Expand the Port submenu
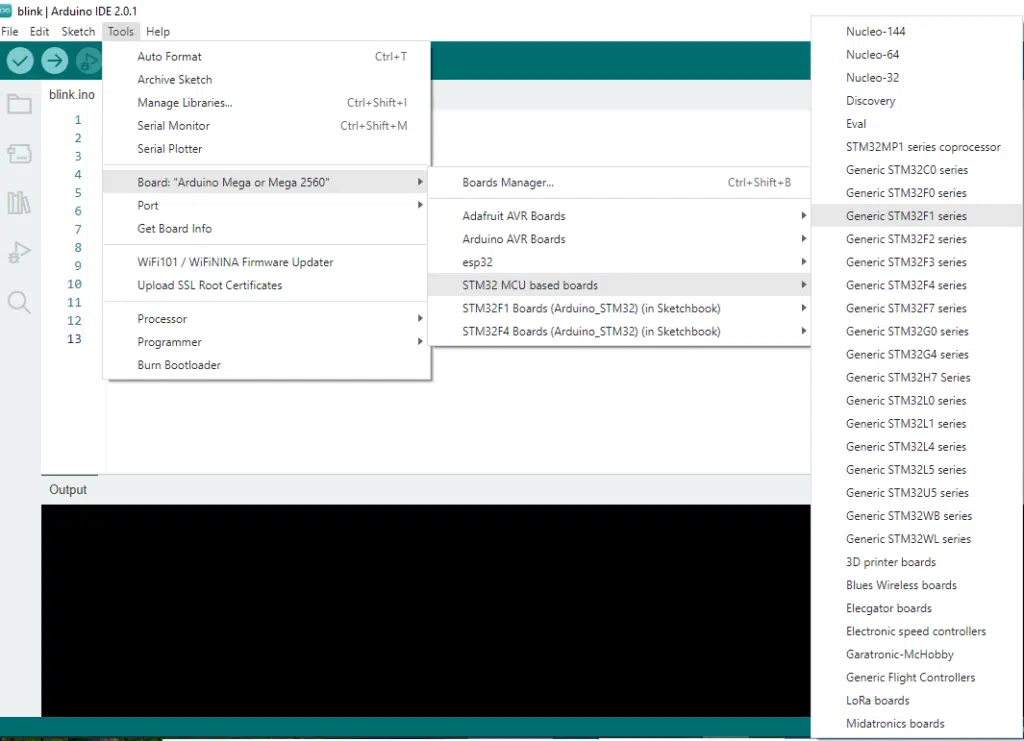This screenshot has height=741, width=1024. coord(266,206)
